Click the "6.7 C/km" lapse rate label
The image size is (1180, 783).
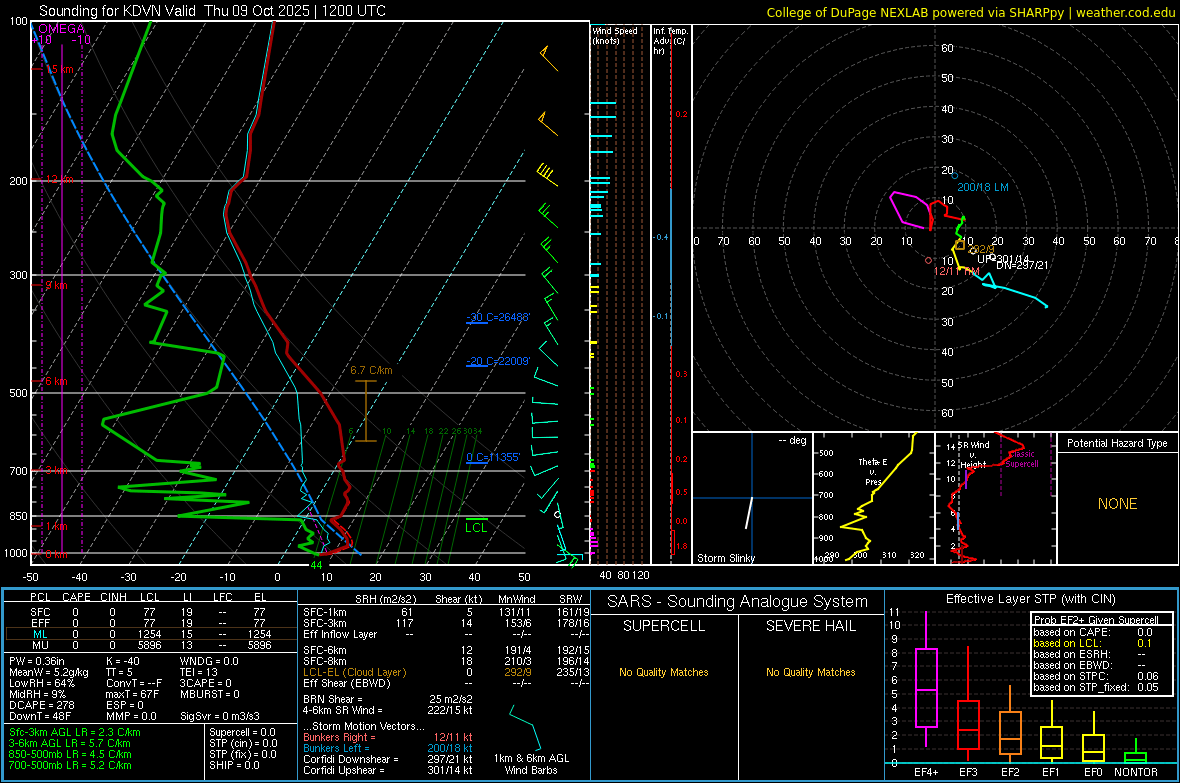tap(371, 370)
